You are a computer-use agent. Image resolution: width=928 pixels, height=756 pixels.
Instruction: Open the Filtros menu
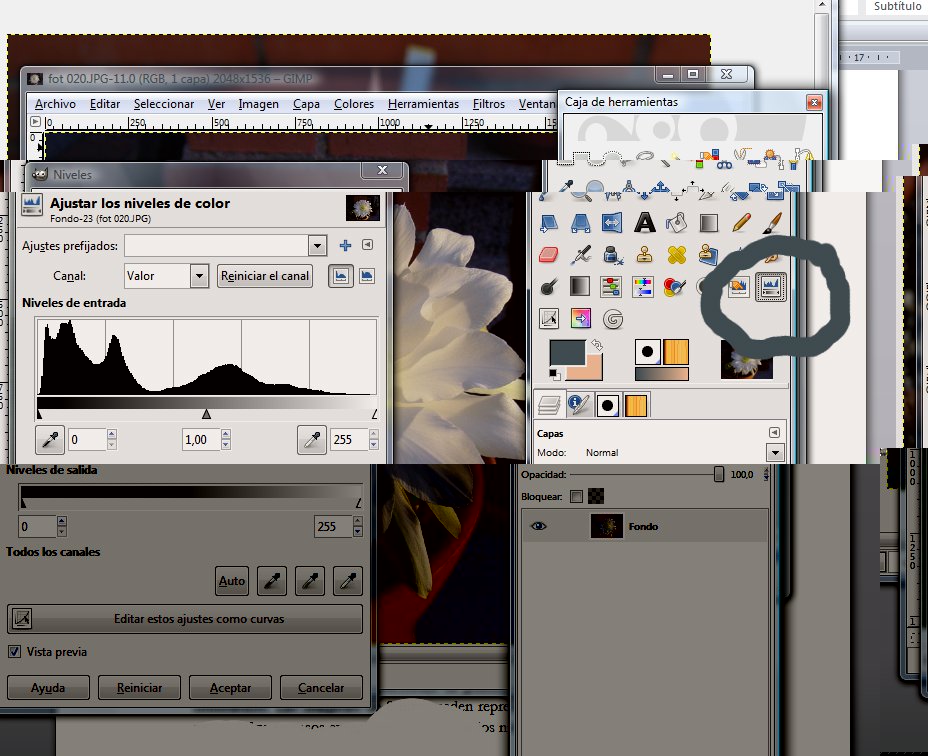point(489,104)
